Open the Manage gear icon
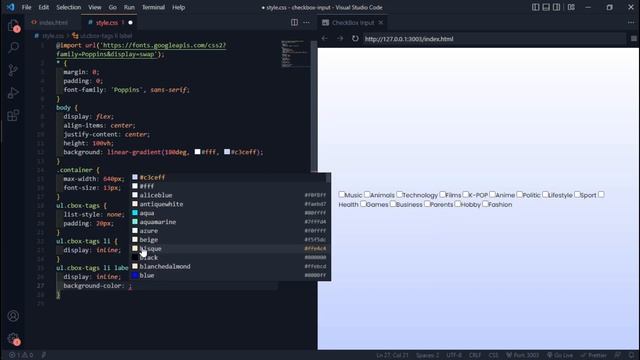640x360 pixels. click(13, 338)
